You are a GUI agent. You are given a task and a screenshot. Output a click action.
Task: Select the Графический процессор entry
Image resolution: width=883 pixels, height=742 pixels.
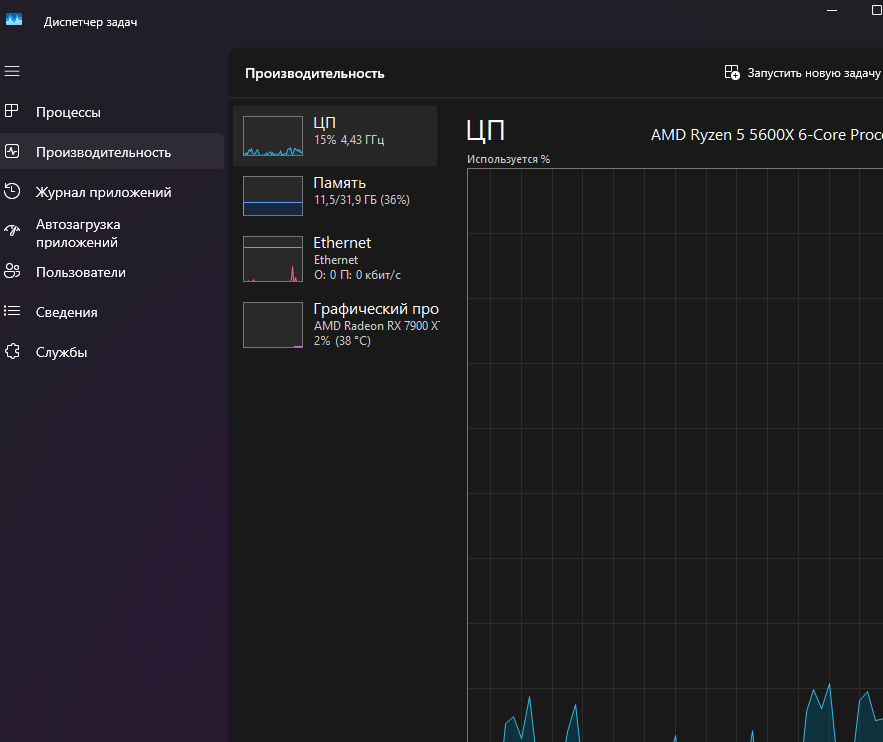click(x=340, y=325)
